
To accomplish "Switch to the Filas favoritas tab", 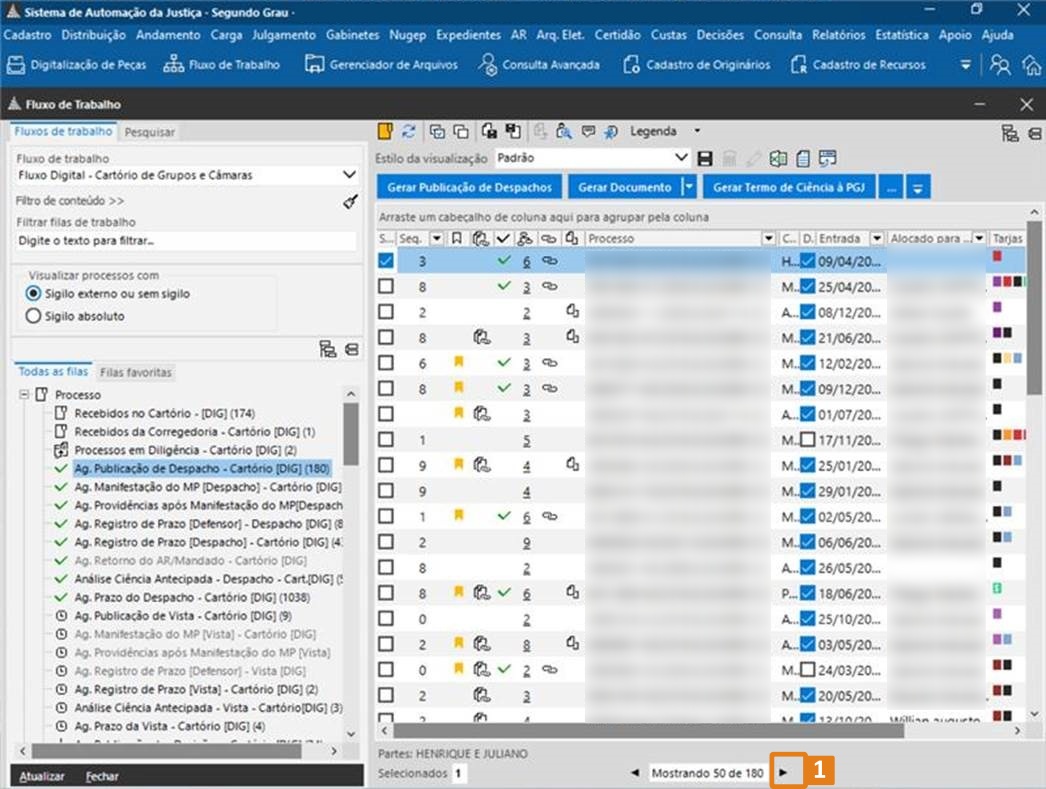I will click(x=136, y=373).
